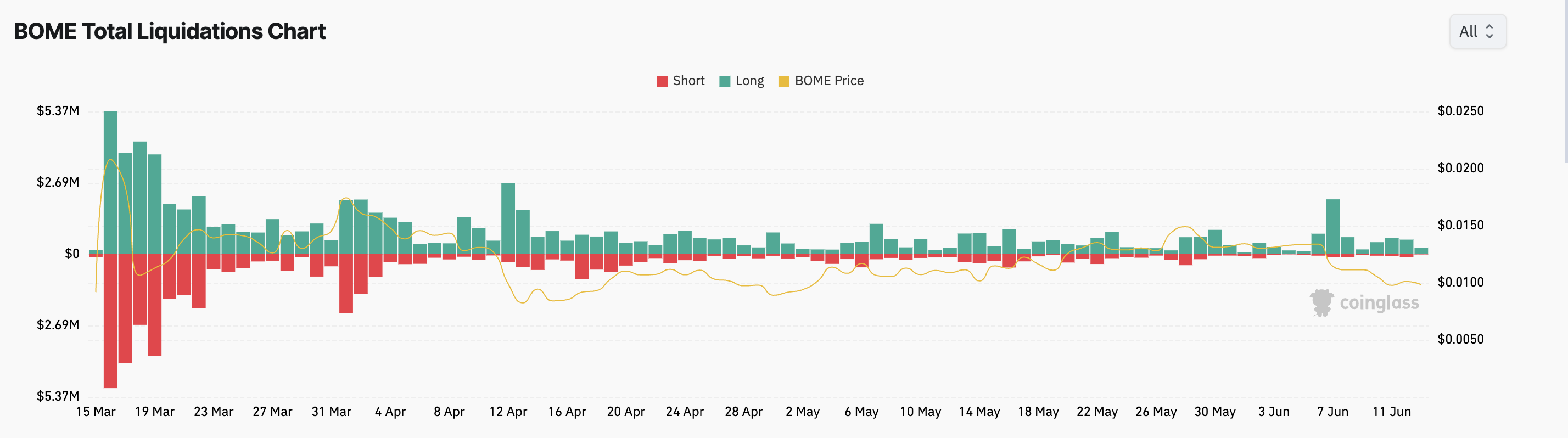This screenshot has height=438, width=1568.
Task: Click the coinglass watermark text
Action: click(1379, 303)
